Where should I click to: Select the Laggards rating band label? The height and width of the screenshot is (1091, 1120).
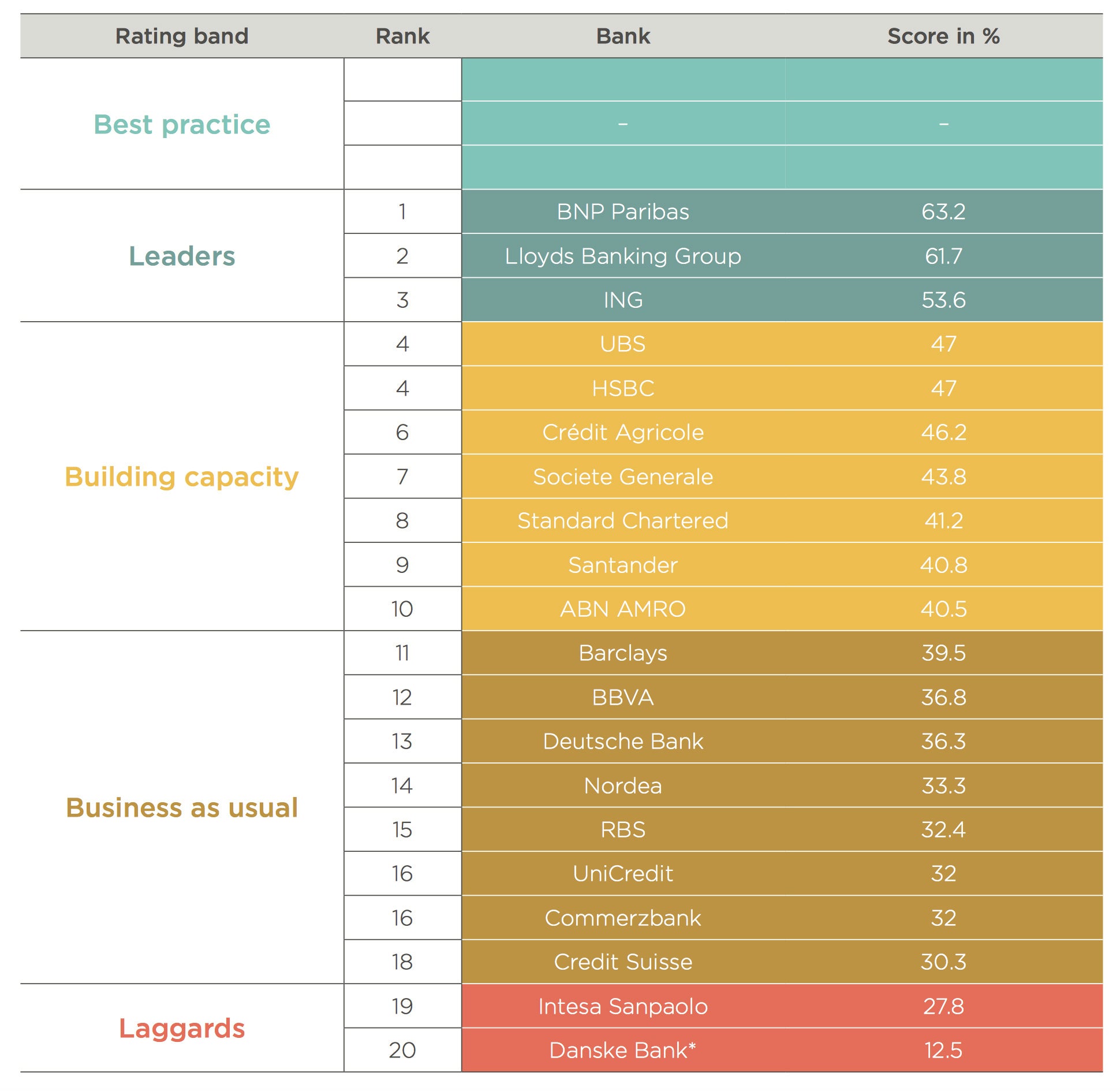click(182, 1029)
